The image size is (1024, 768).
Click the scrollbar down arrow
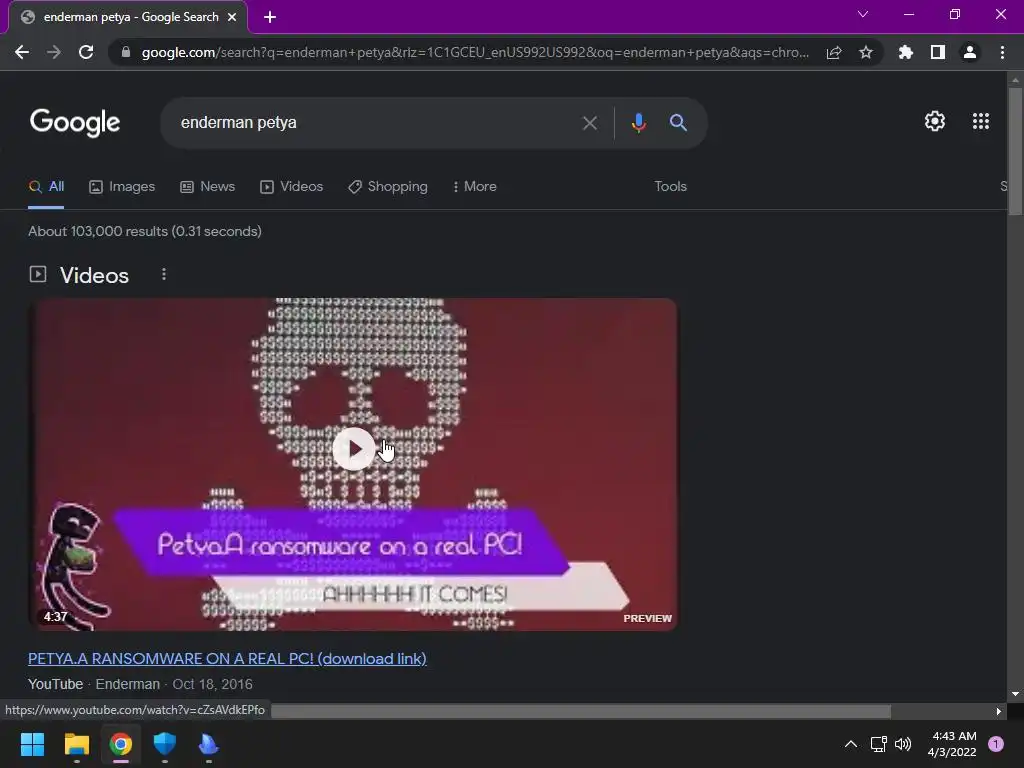coord(1015,695)
